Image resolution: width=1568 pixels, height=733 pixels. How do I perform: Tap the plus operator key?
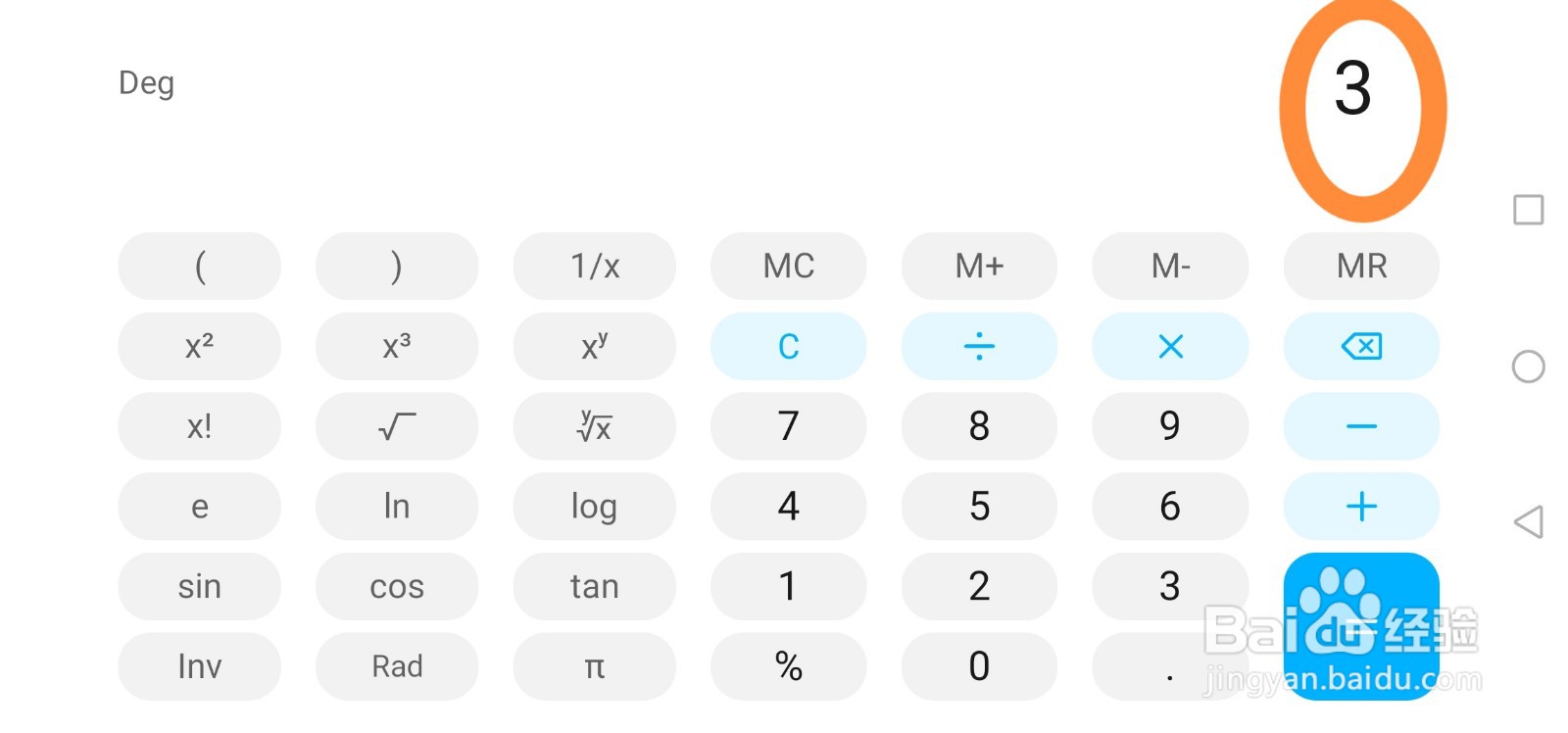[x=1361, y=507]
